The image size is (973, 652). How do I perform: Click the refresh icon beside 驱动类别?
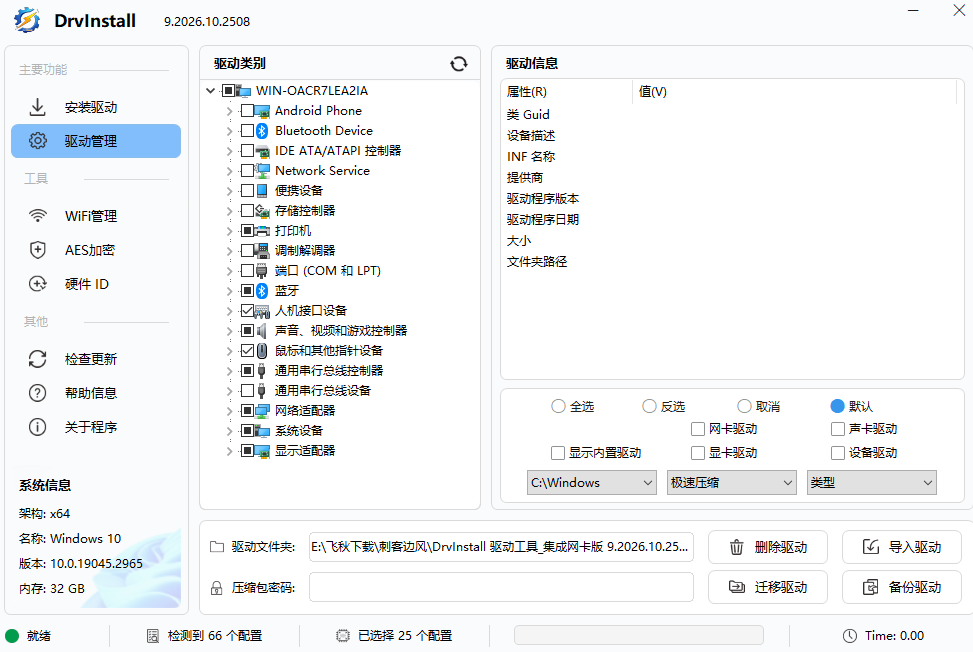(x=459, y=64)
